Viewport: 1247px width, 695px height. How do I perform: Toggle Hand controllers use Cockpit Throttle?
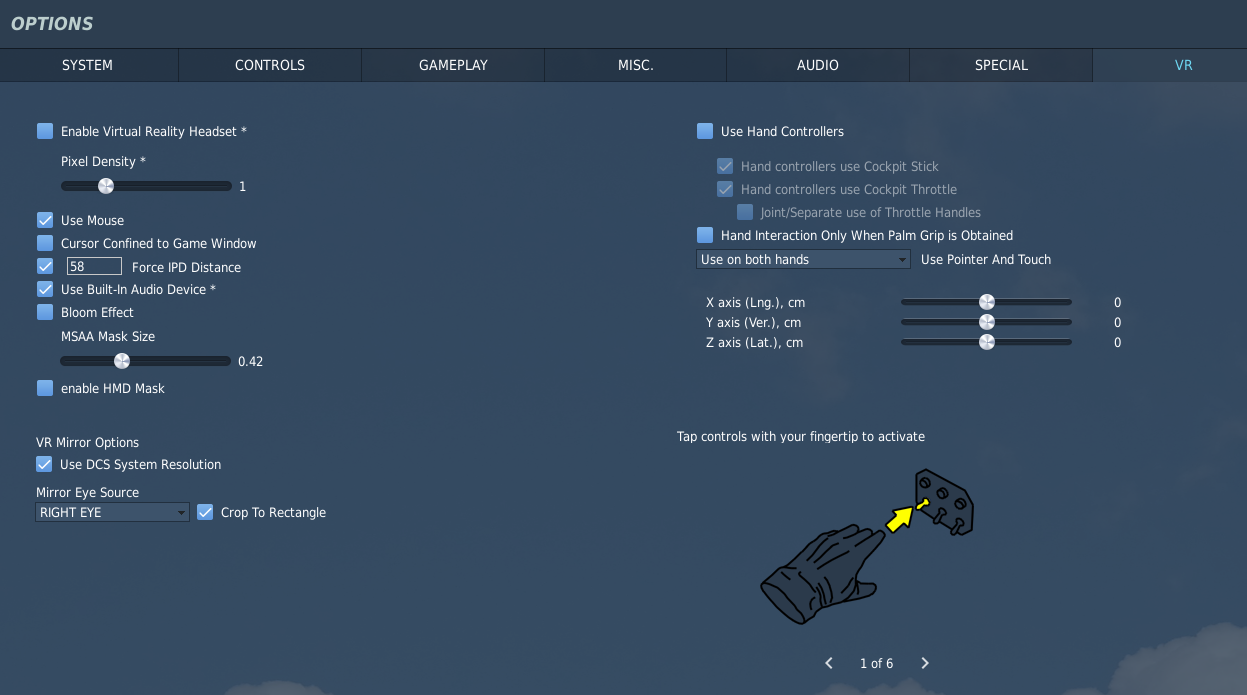click(725, 189)
